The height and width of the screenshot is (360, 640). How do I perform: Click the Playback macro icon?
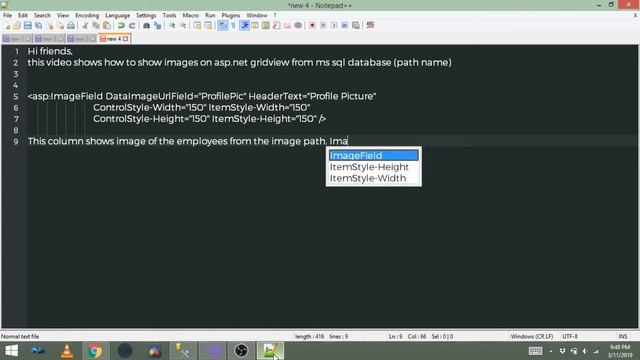click(x=334, y=26)
